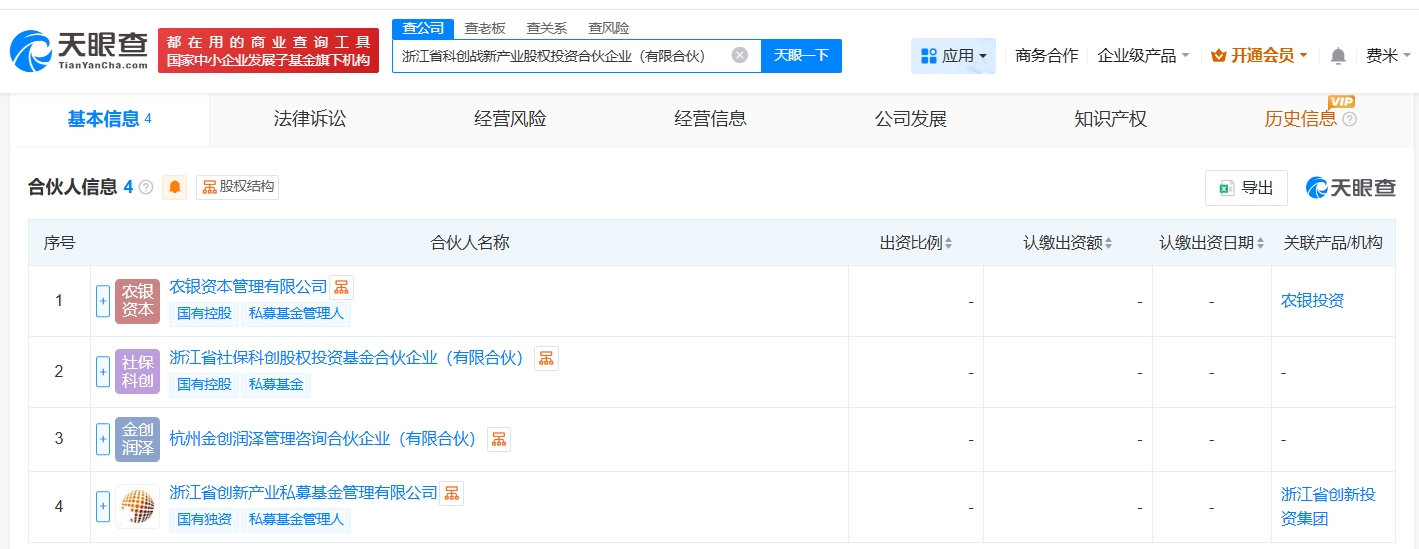Open the 农银投资 related product link
This screenshot has width=1419, height=549.
(1312, 300)
